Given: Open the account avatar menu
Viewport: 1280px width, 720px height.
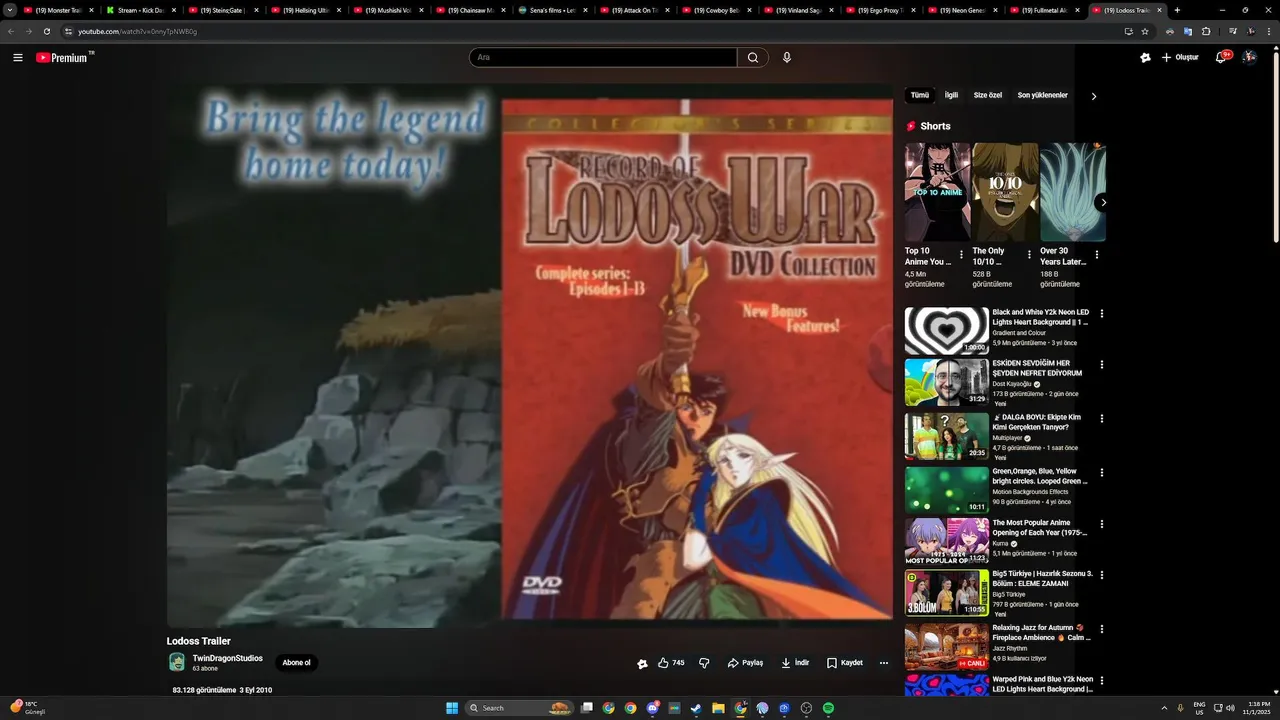Looking at the screenshot, I should tap(1249, 58).
